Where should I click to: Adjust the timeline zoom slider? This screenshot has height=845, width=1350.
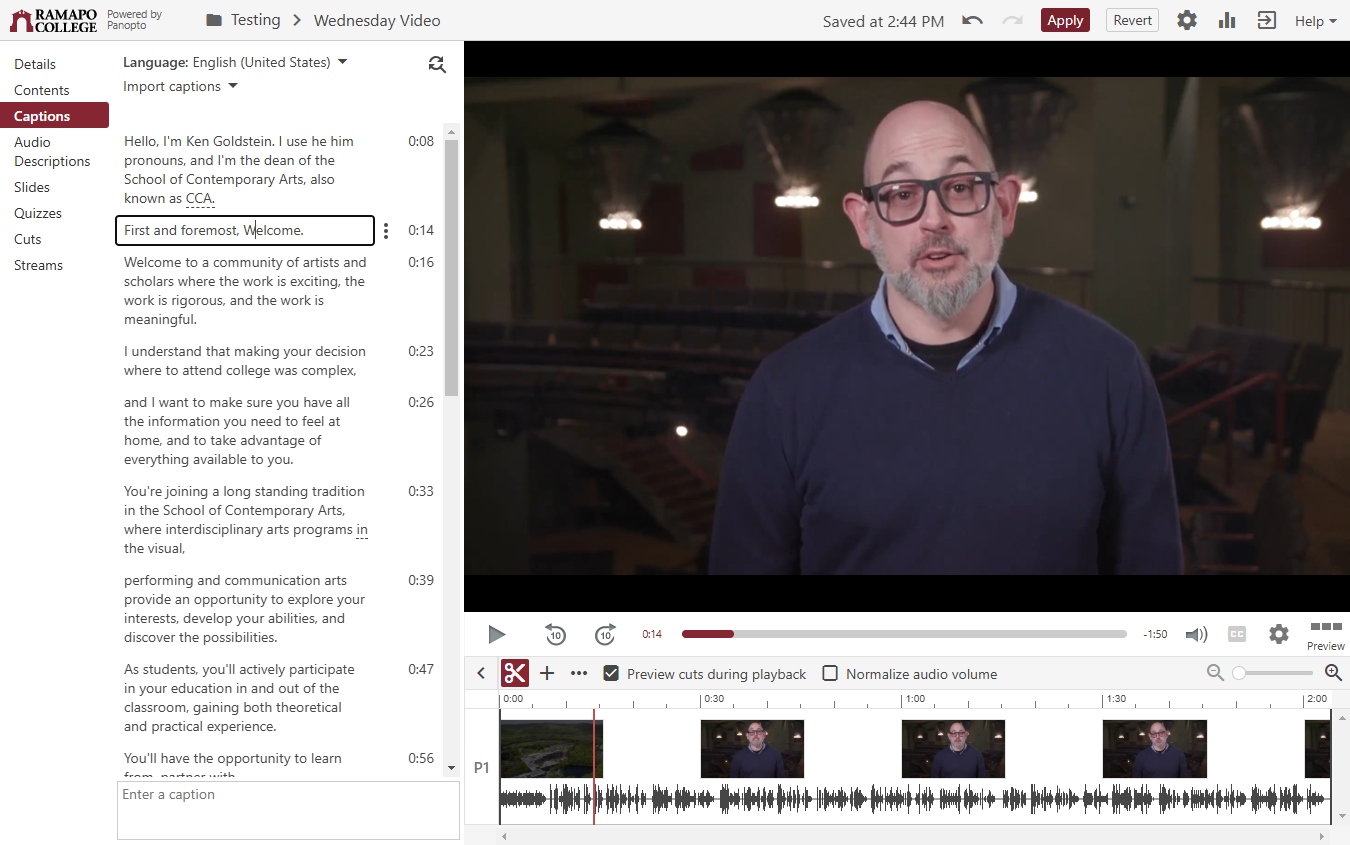point(1272,673)
